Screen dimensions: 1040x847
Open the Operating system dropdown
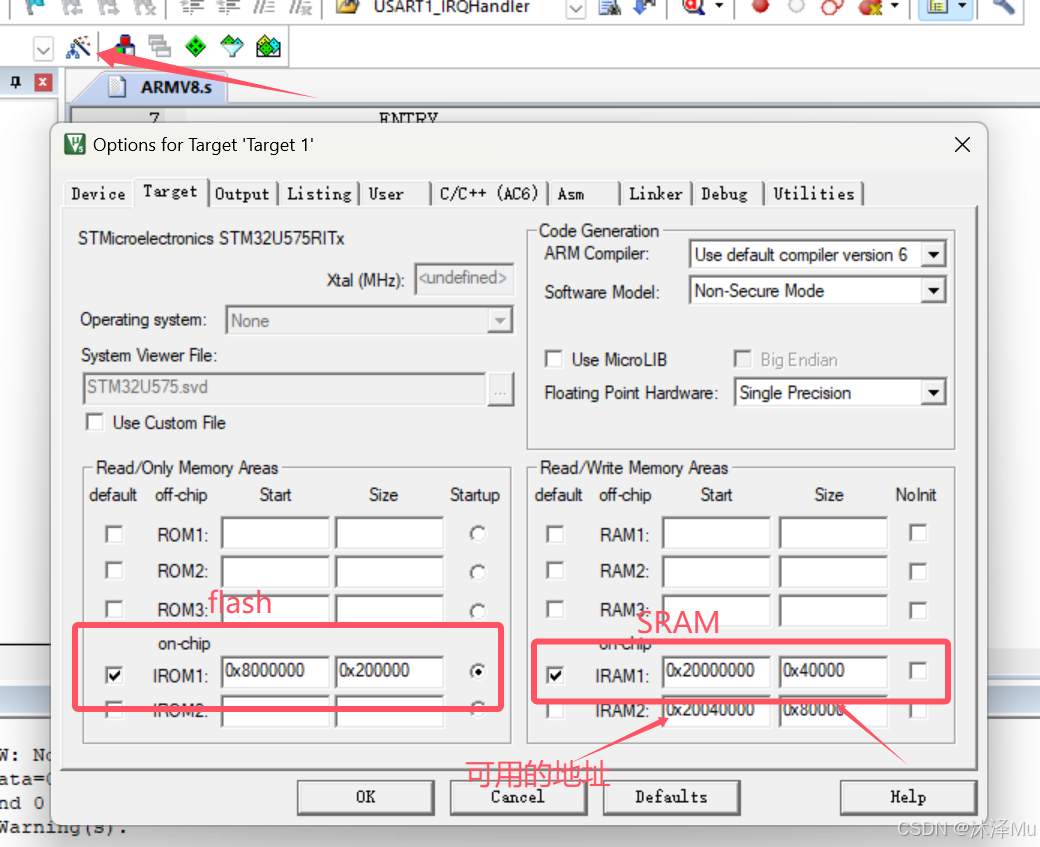point(499,321)
